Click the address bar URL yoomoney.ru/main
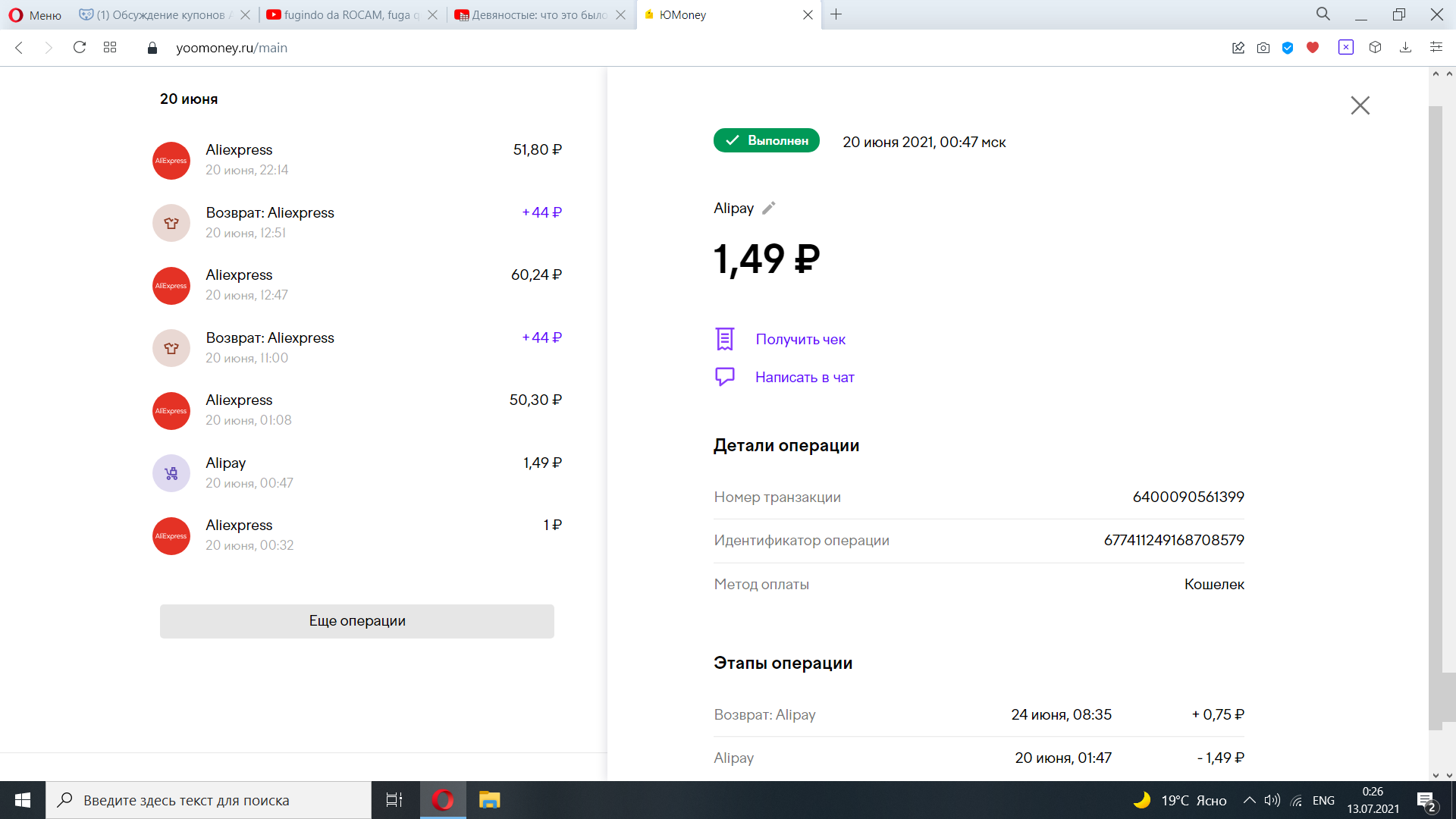The height and width of the screenshot is (819, 1456). 231,48
